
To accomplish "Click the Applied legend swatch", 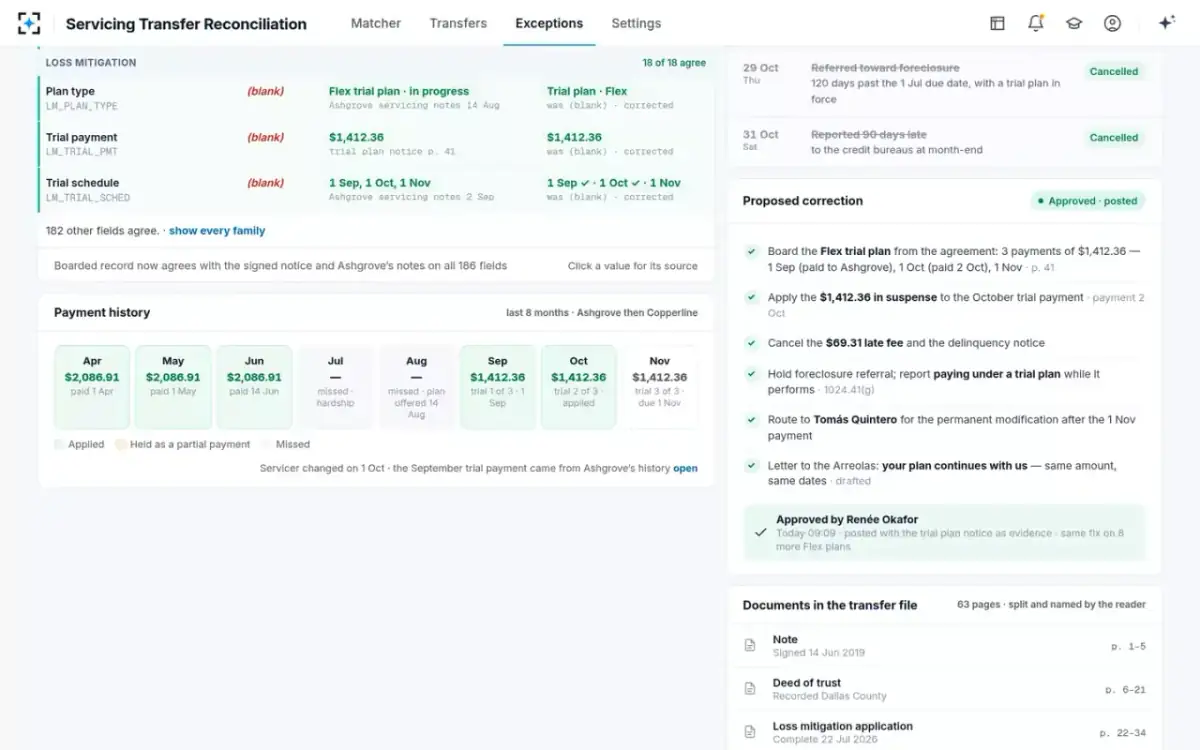I will tap(59, 444).
